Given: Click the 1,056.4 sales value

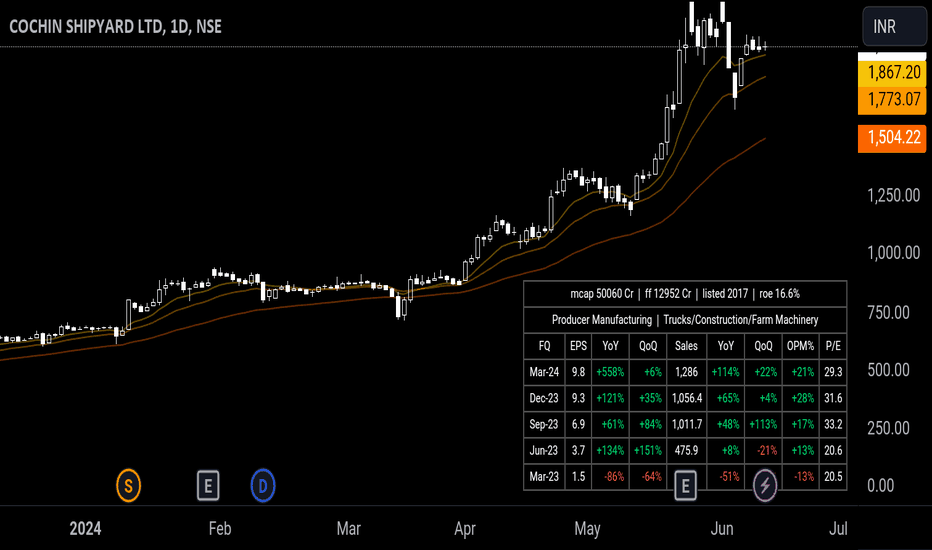Looking at the screenshot, I should coord(687,398).
